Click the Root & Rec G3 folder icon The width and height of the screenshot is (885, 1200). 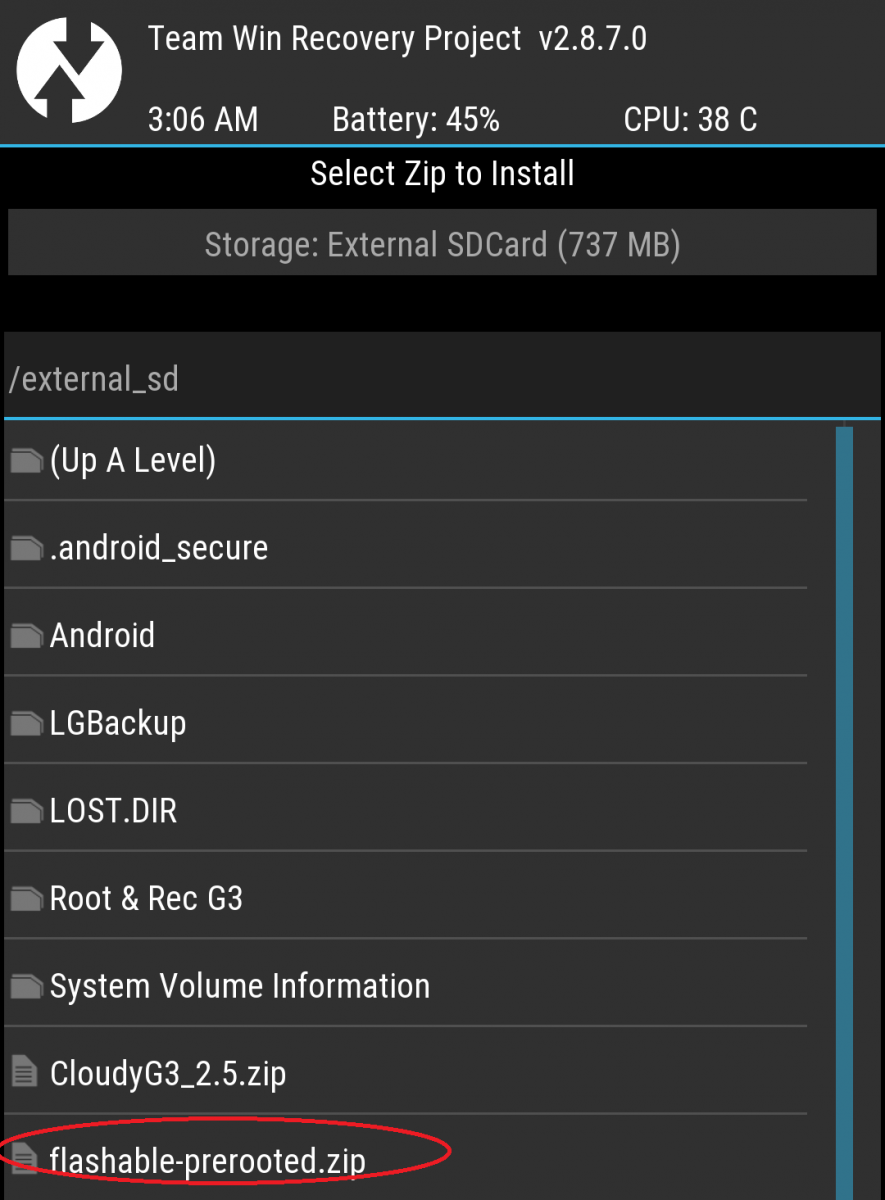(26, 899)
